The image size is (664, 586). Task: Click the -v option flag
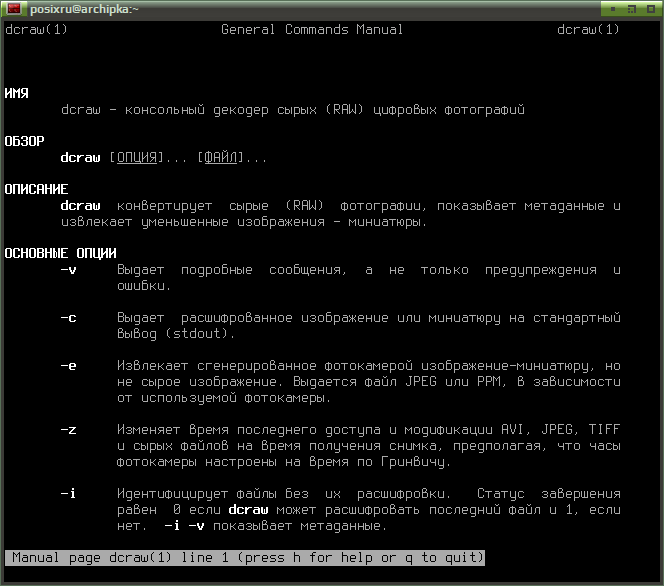click(69, 270)
